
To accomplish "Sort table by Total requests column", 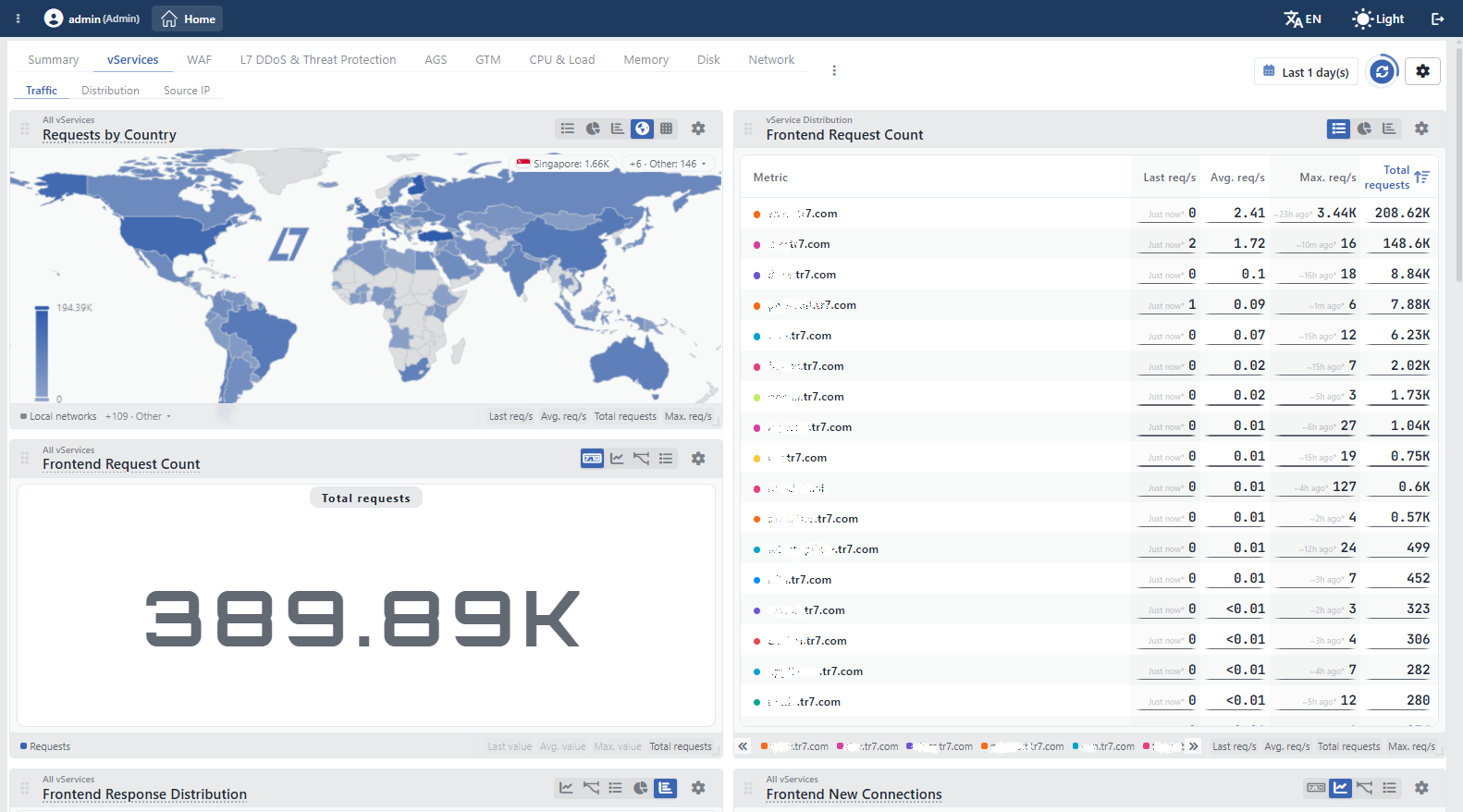I will (1396, 177).
